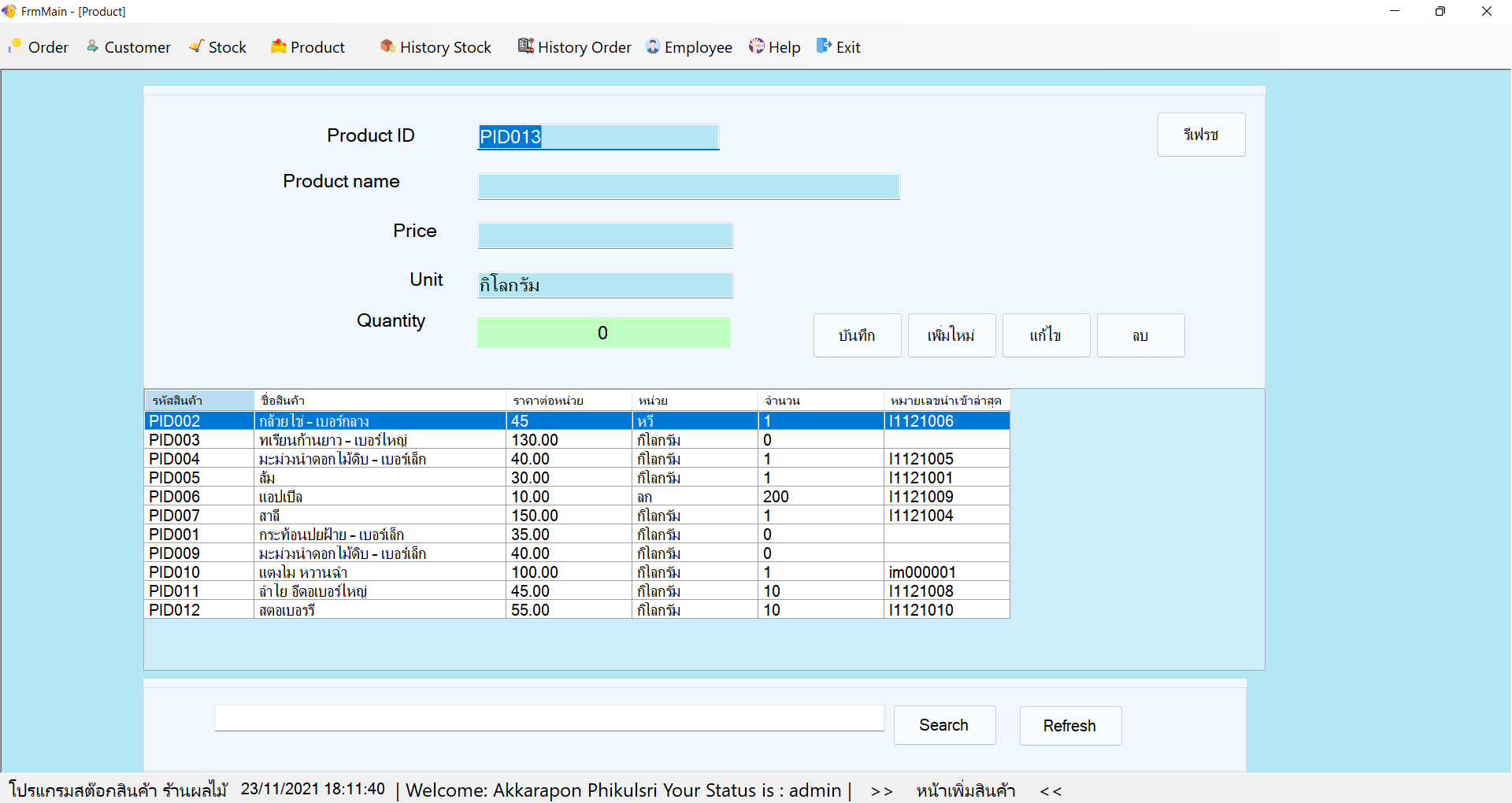The image size is (1512, 803).
Task: Click the บันทึก save button
Action: tap(857, 335)
